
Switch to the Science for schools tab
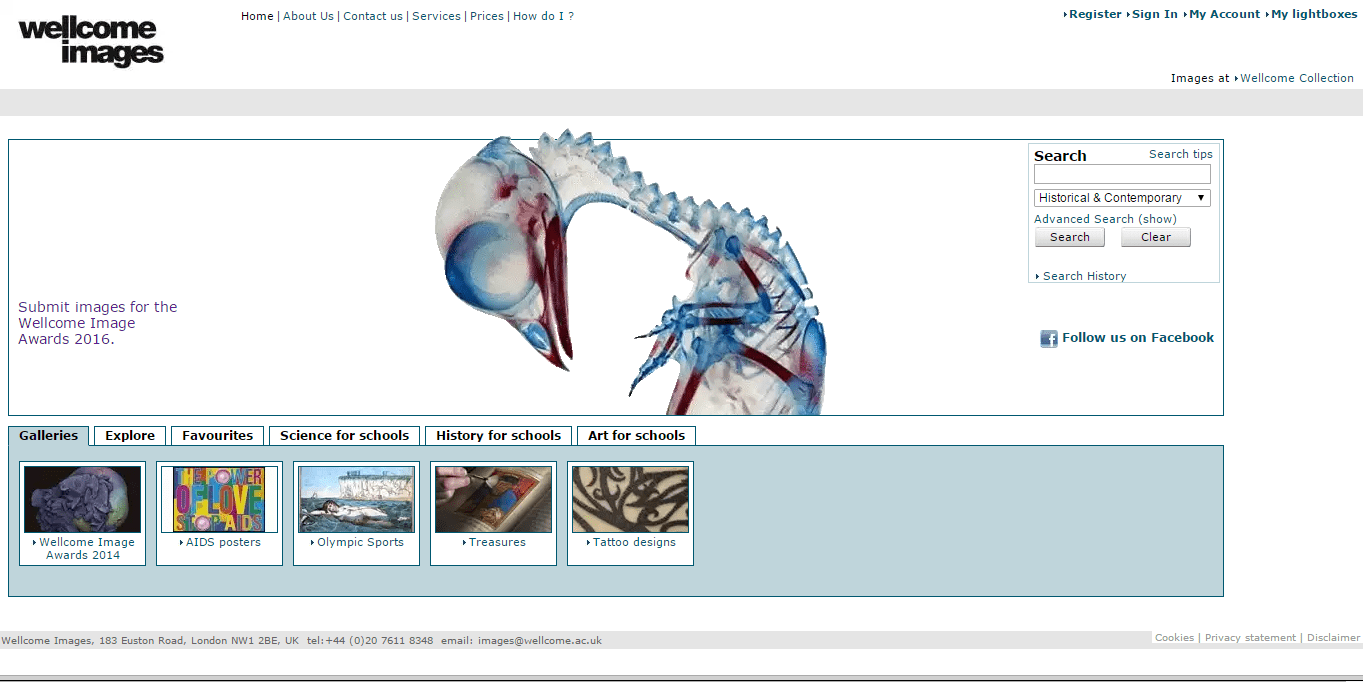click(x=344, y=436)
